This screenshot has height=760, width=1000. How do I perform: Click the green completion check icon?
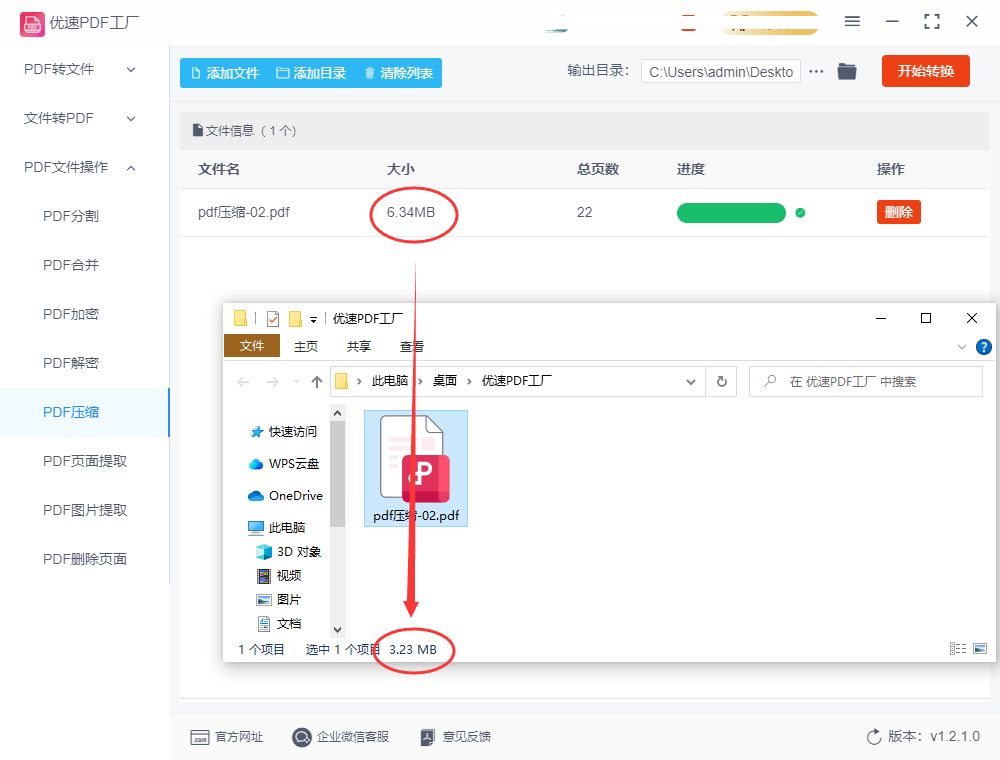pos(800,213)
